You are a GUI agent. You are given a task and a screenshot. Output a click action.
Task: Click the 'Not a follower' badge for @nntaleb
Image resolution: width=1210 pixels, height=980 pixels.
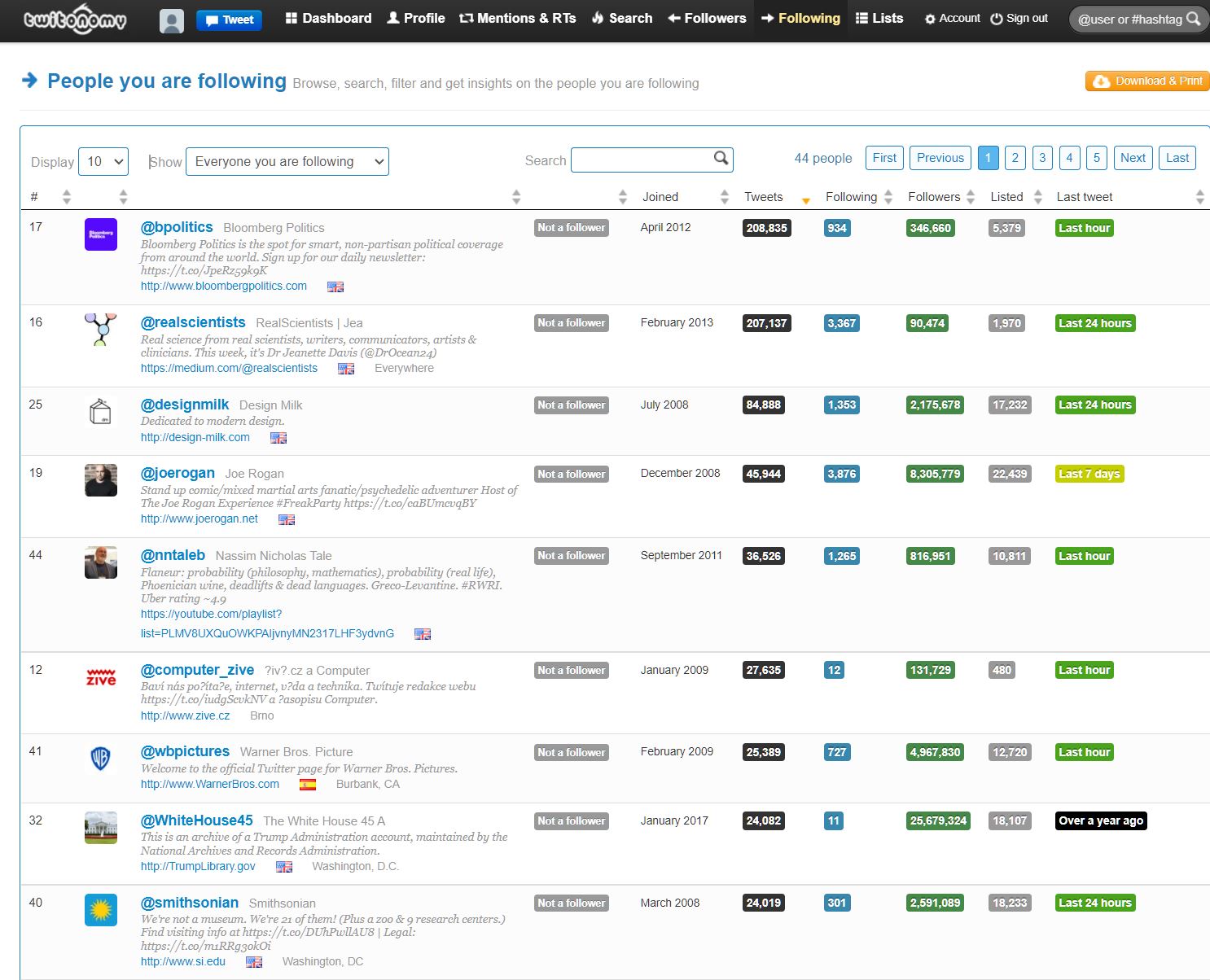click(572, 556)
